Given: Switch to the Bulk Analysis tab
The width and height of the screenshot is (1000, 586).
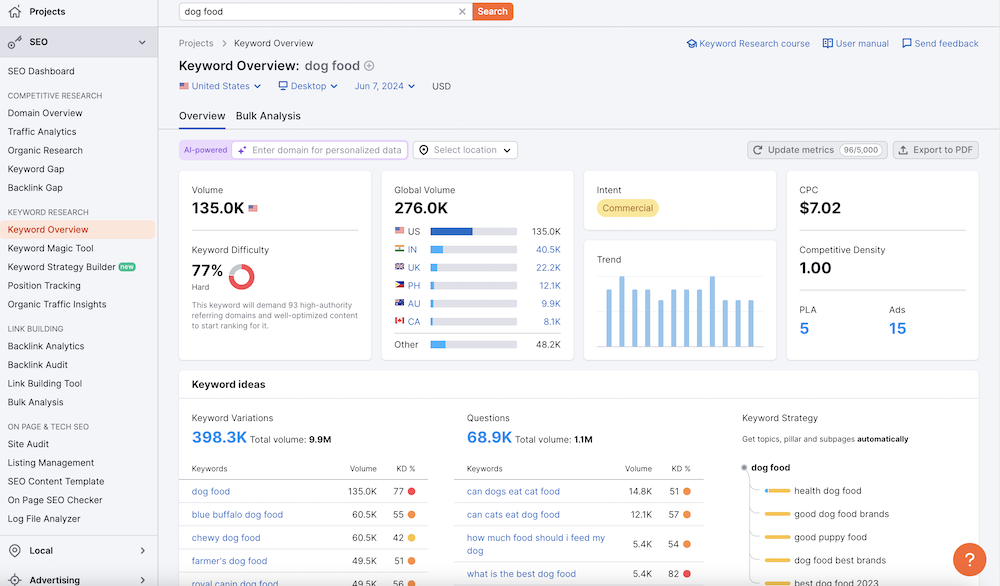Looking at the screenshot, I should [268, 116].
